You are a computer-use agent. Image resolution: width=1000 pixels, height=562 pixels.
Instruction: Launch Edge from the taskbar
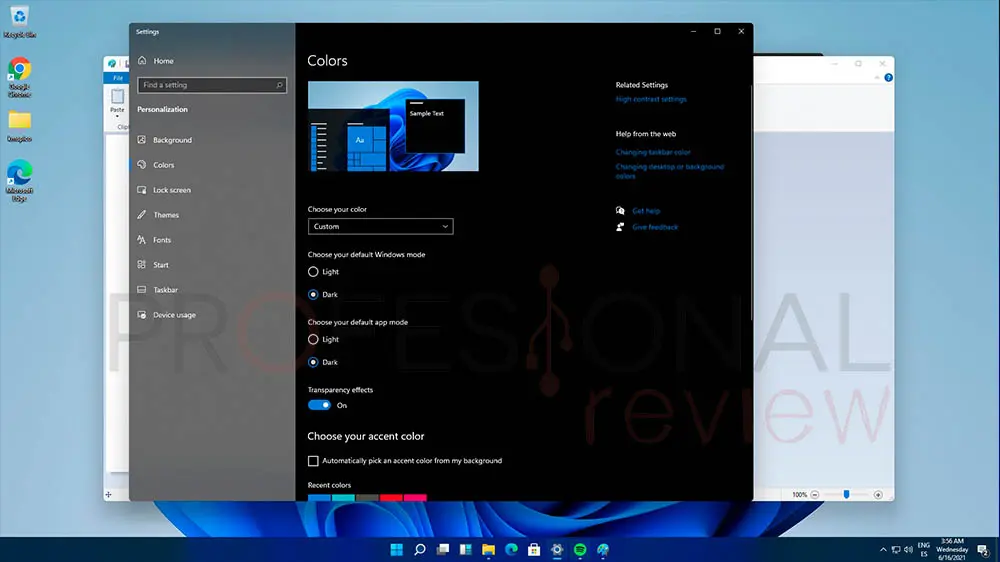pyautogui.click(x=511, y=550)
